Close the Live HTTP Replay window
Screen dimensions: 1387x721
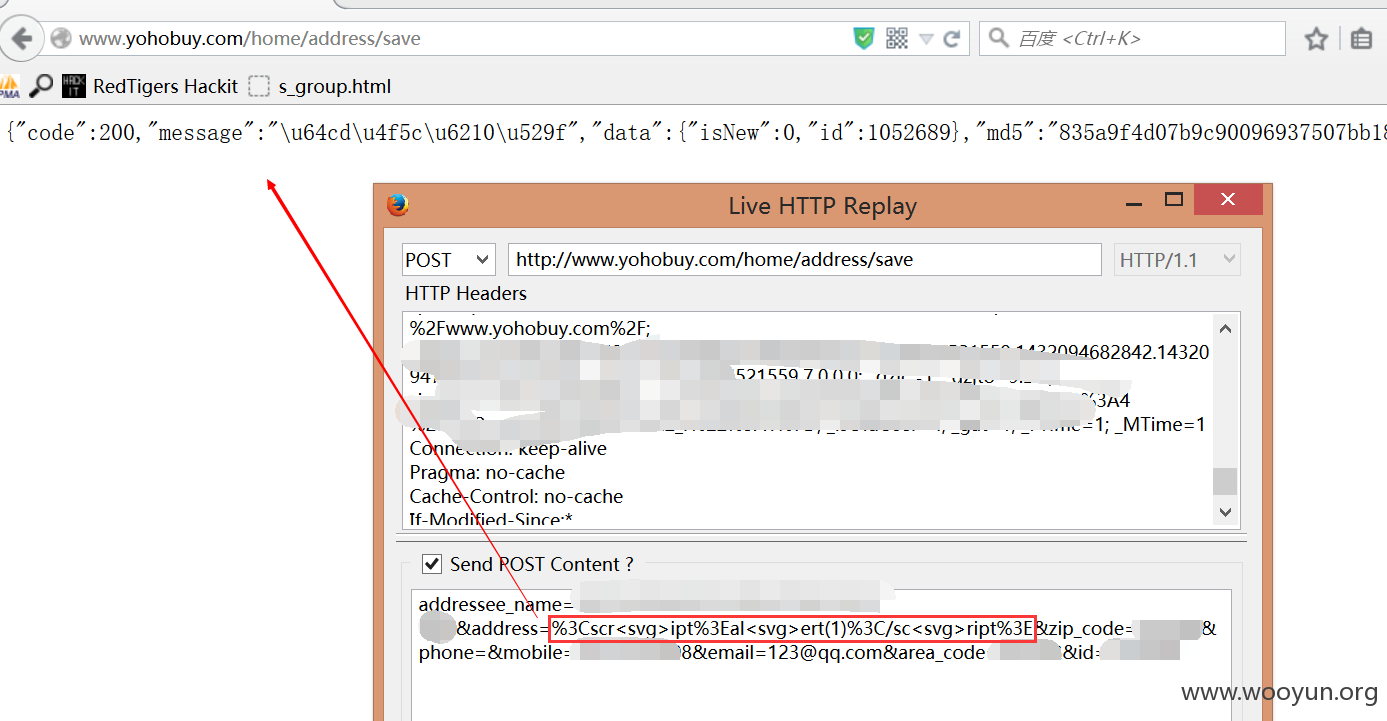(1228, 200)
